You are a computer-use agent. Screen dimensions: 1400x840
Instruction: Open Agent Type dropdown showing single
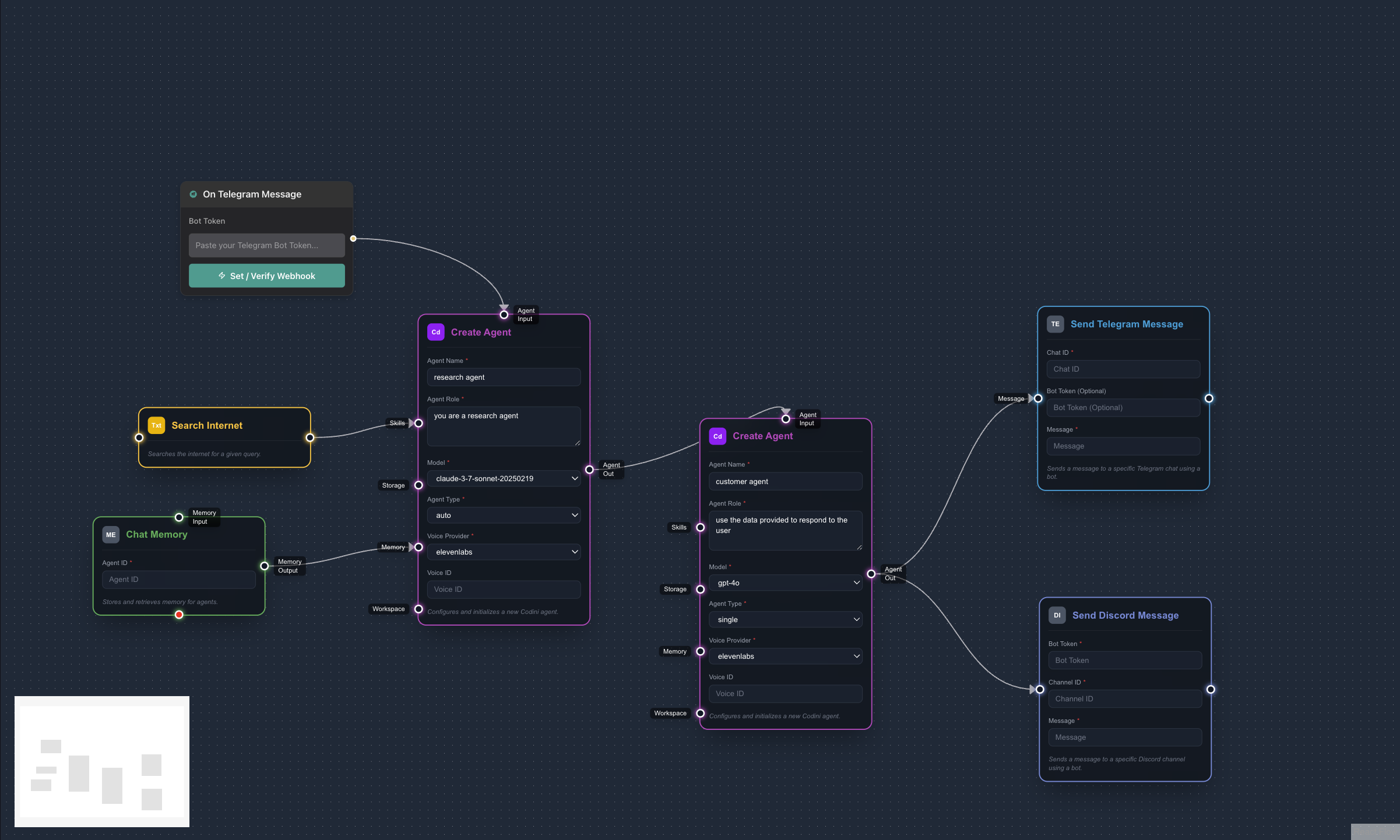pyautogui.click(x=785, y=620)
